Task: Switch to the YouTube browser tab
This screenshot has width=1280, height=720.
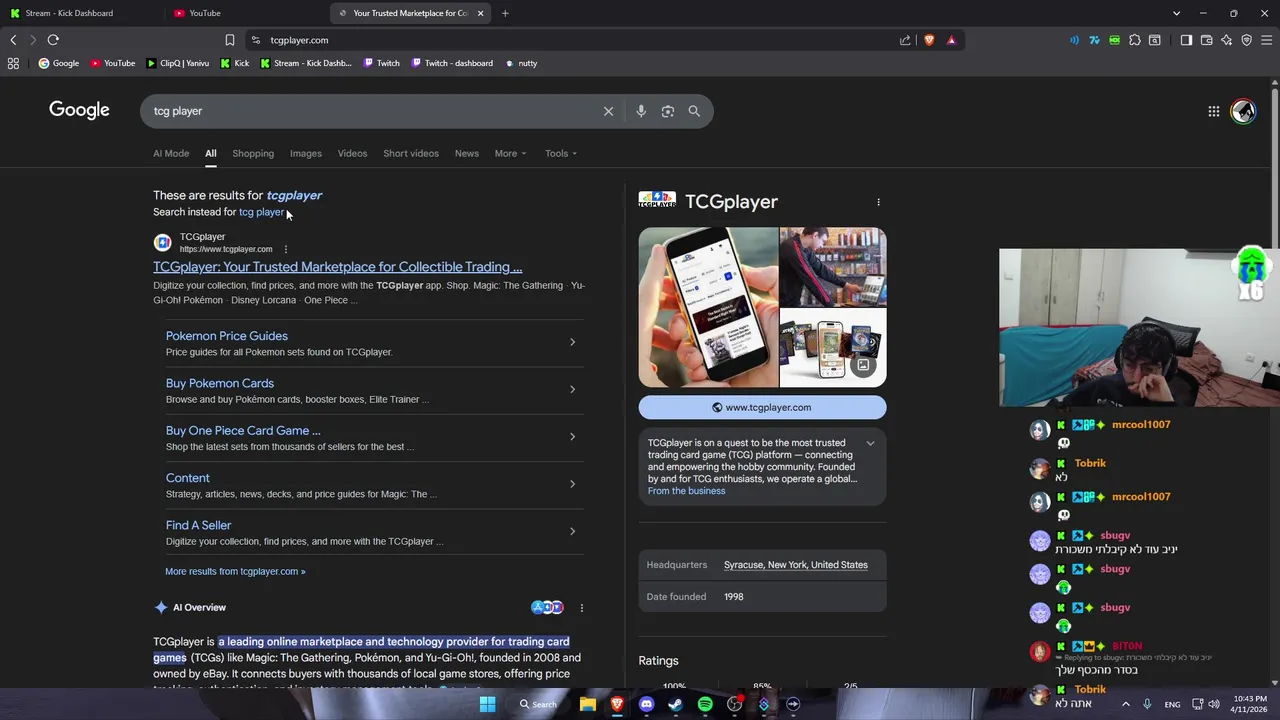Action: [x=245, y=13]
